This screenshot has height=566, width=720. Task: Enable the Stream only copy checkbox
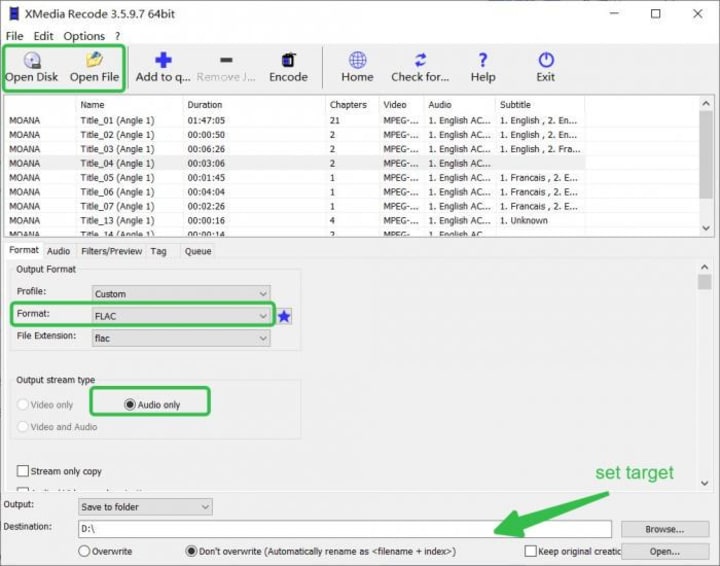pyautogui.click(x=22, y=471)
